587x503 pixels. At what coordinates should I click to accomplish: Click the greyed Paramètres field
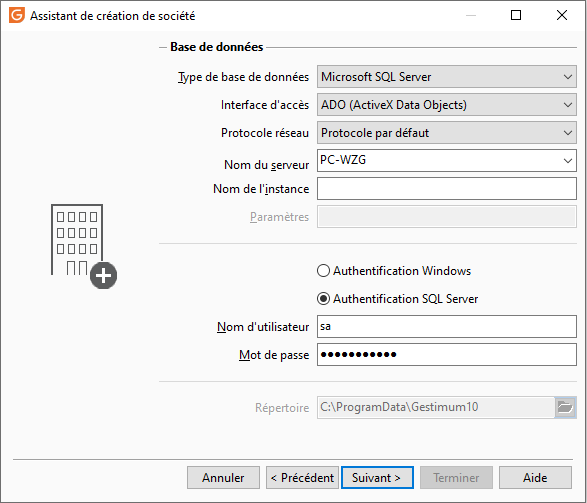pos(447,217)
